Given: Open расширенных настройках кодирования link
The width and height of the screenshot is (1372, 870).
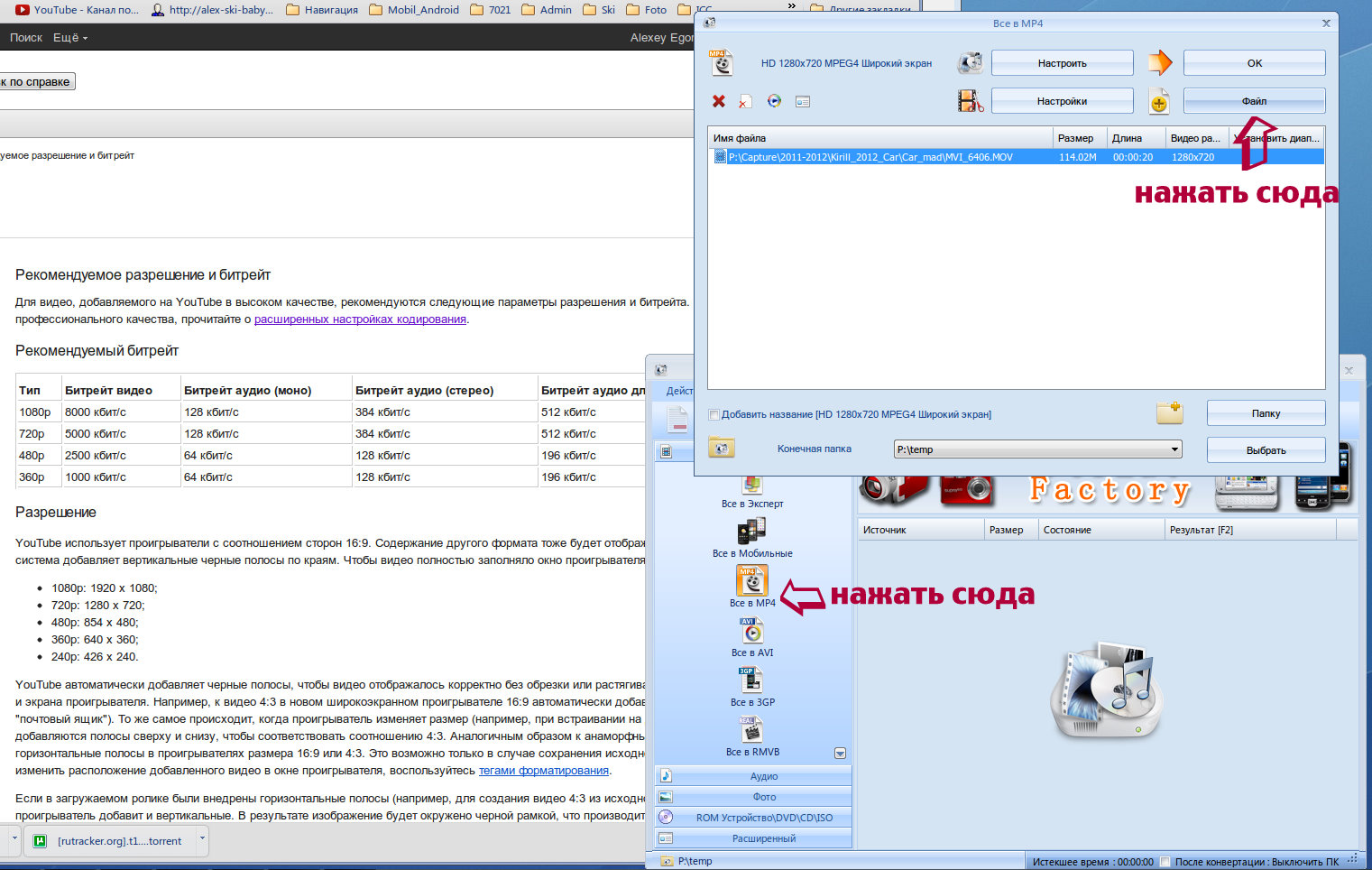Looking at the screenshot, I should [x=360, y=319].
